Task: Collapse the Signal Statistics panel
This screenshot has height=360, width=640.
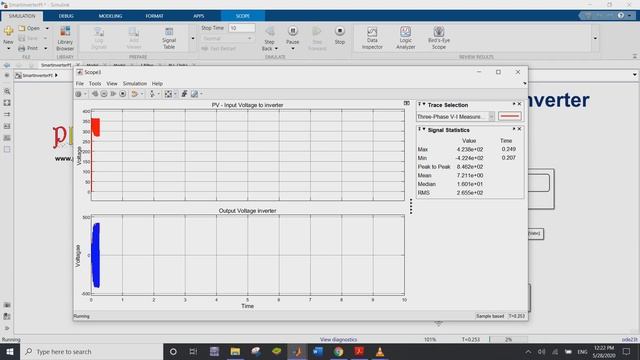Action: pyautogui.click(x=424, y=129)
